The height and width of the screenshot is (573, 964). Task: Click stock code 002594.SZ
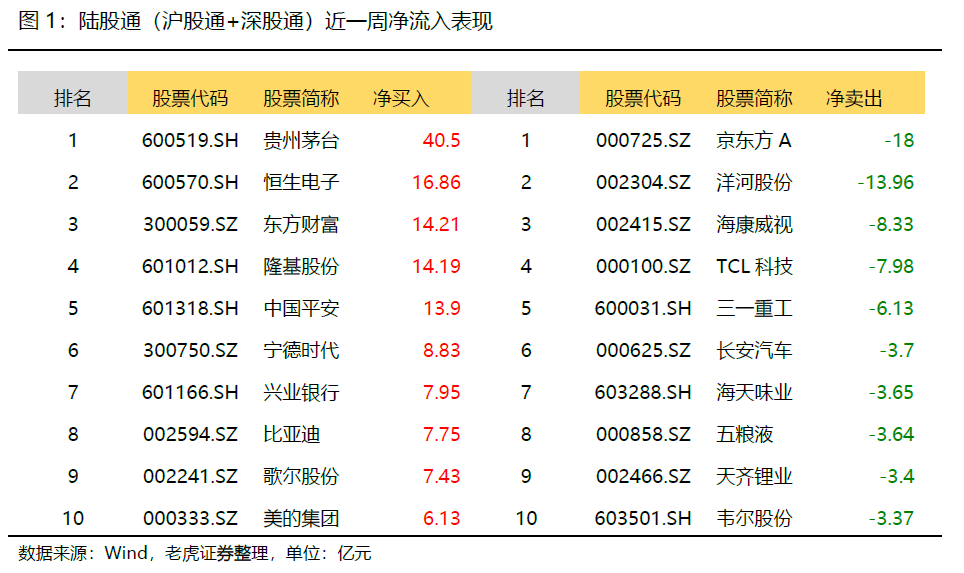click(190, 434)
